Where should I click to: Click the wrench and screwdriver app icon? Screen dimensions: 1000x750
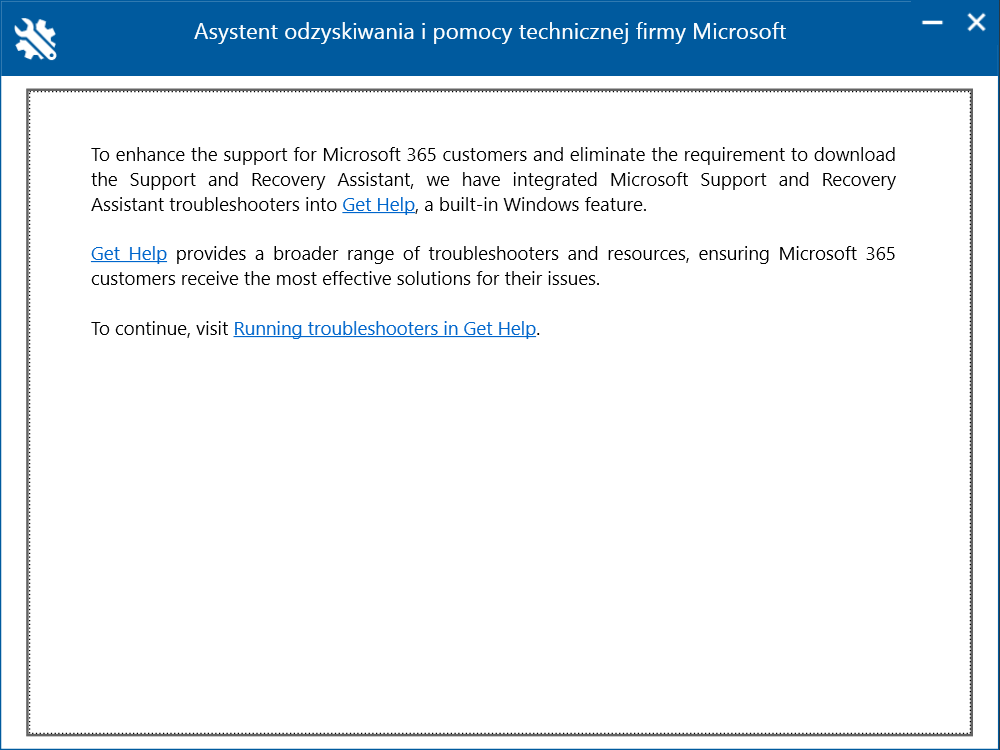click(x=36, y=39)
